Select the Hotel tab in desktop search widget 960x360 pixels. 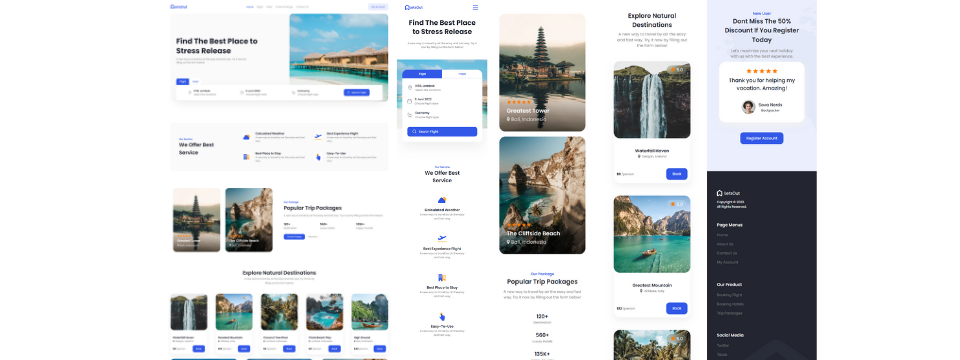(195, 81)
